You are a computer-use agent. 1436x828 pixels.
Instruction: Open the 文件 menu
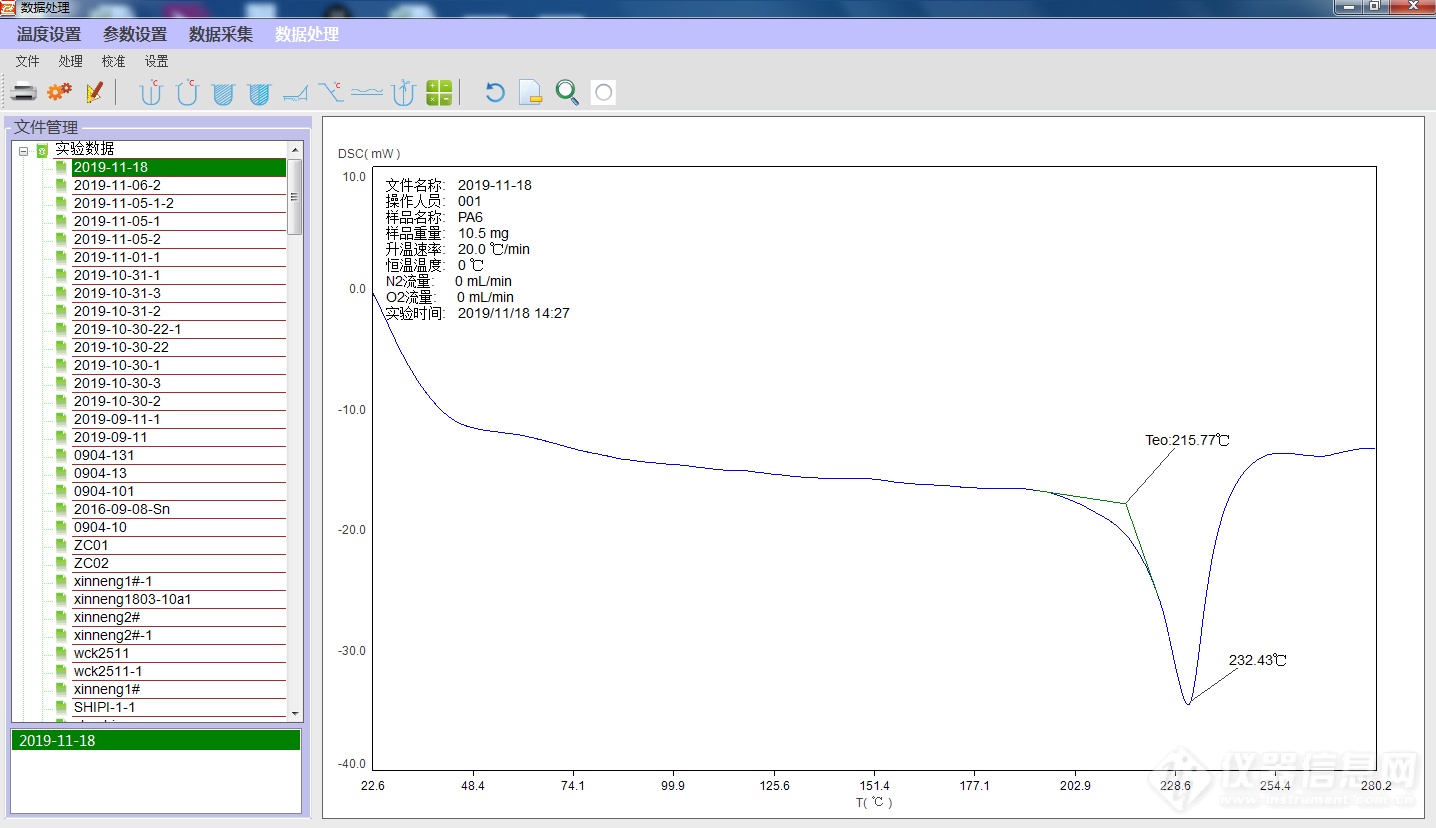point(28,61)
